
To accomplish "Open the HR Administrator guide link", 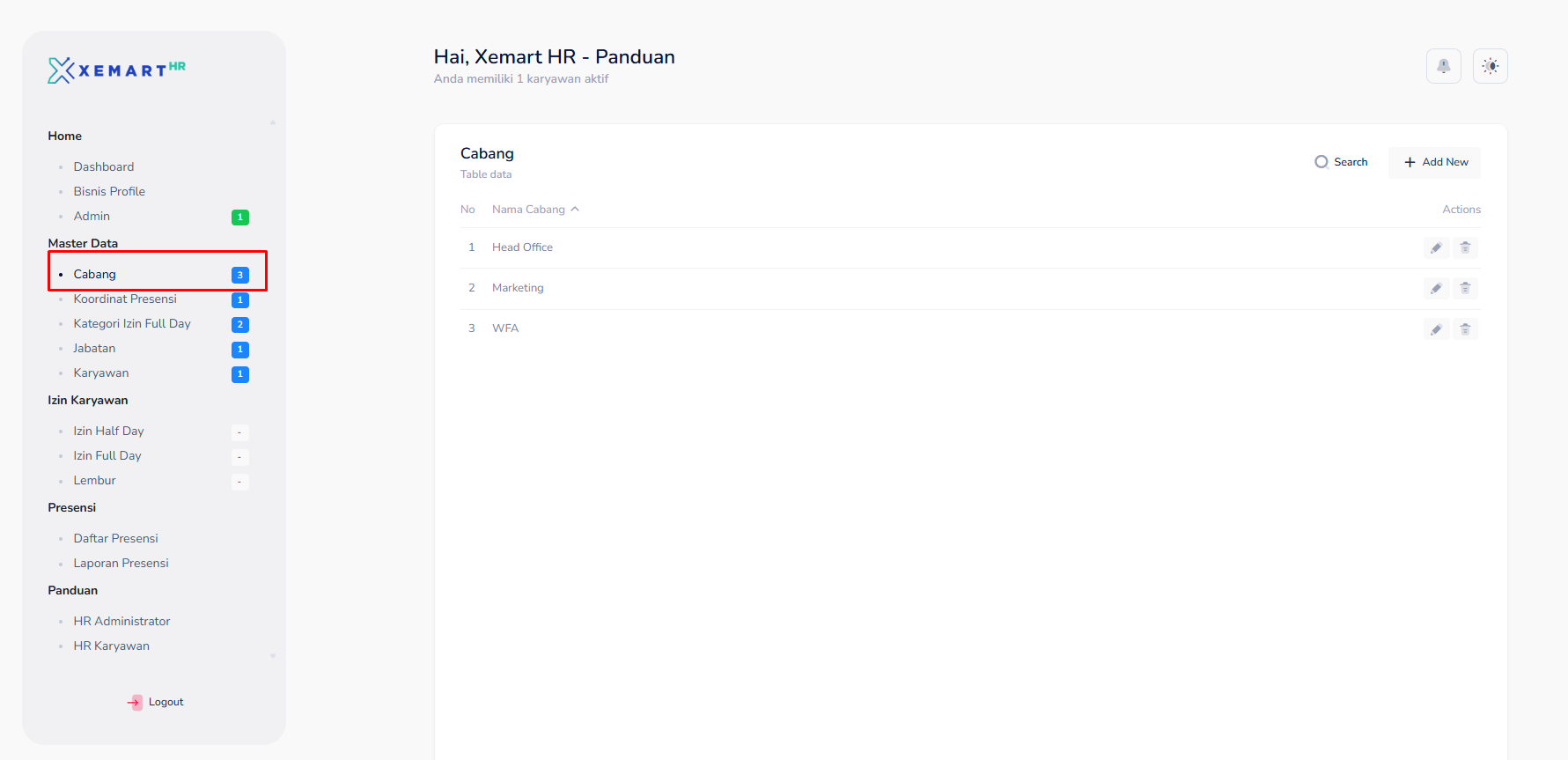I will pyautogui.click(x=121, y=621).
